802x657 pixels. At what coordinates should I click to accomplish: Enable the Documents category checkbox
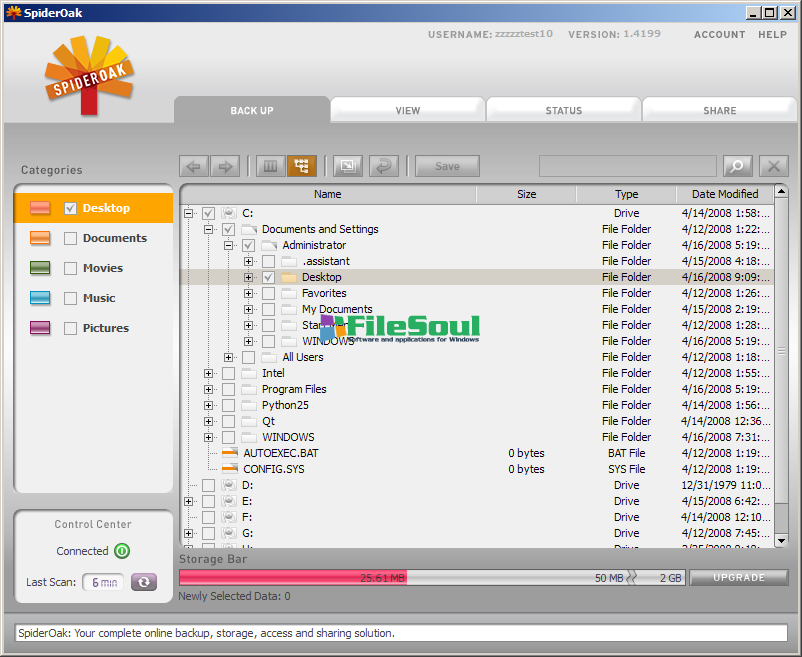[70, 239]
